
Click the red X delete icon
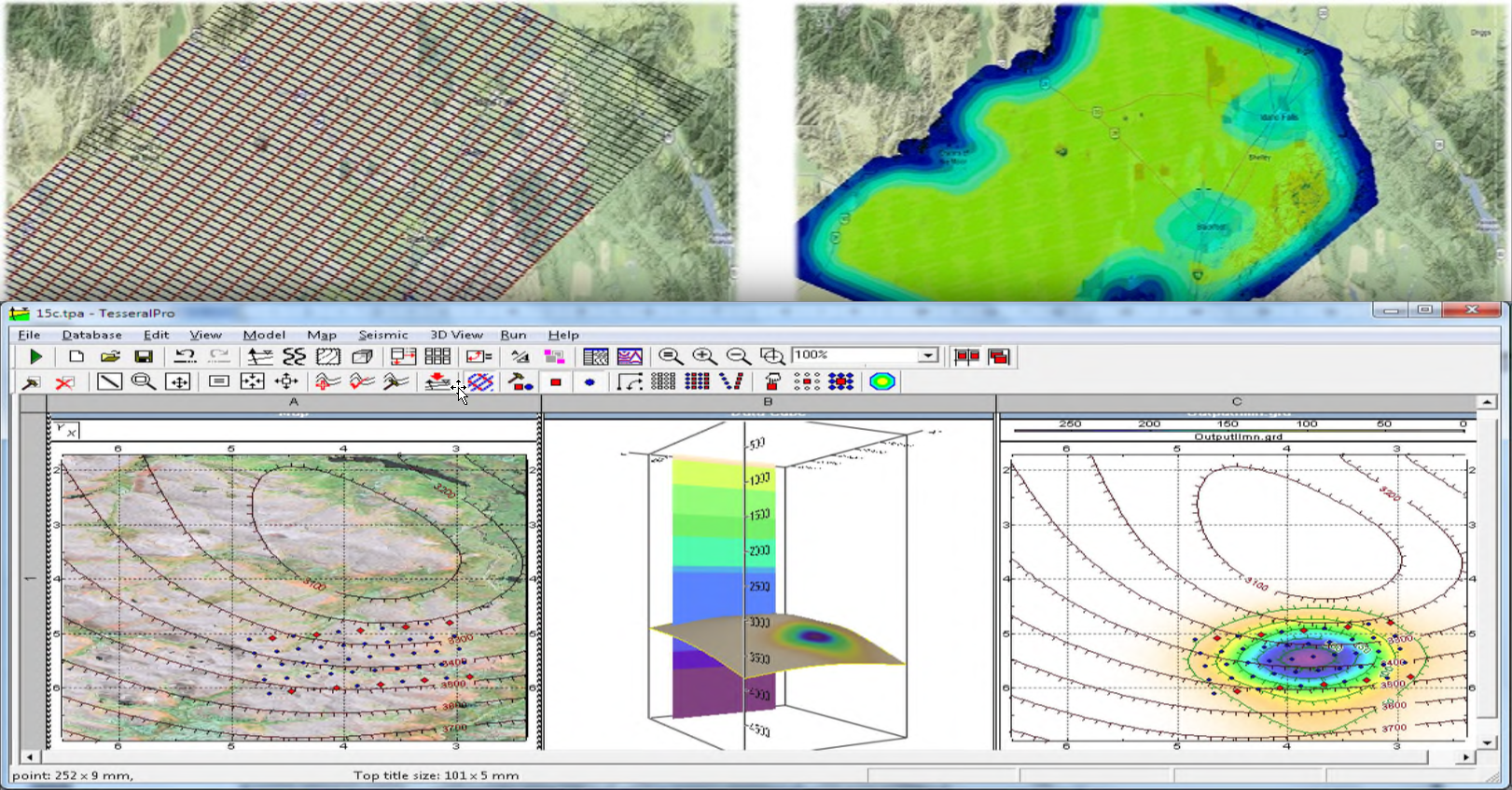tap(64, 381)
